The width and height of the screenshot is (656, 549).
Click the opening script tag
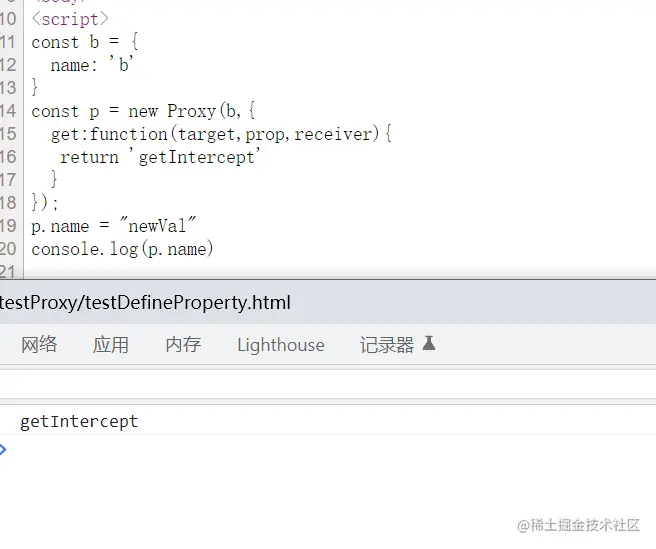pos(70,19)
